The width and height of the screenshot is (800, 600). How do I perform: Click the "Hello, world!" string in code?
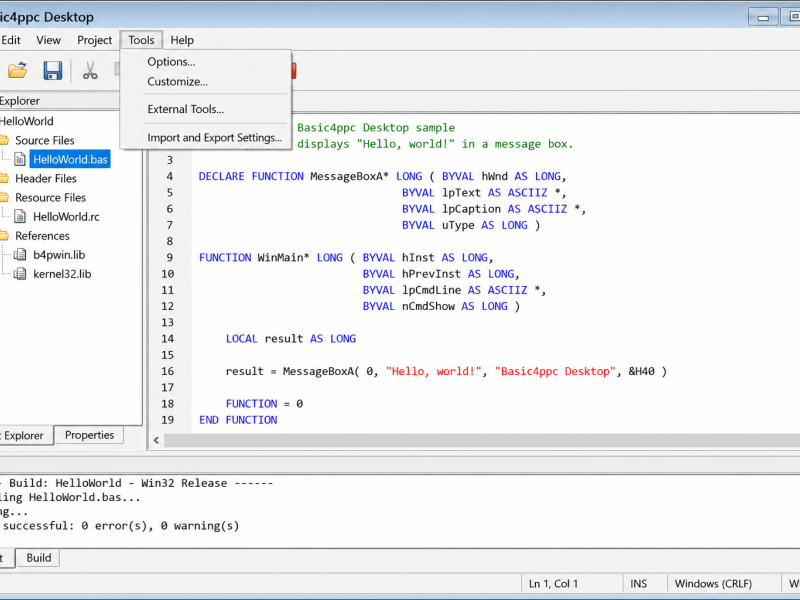434,371
